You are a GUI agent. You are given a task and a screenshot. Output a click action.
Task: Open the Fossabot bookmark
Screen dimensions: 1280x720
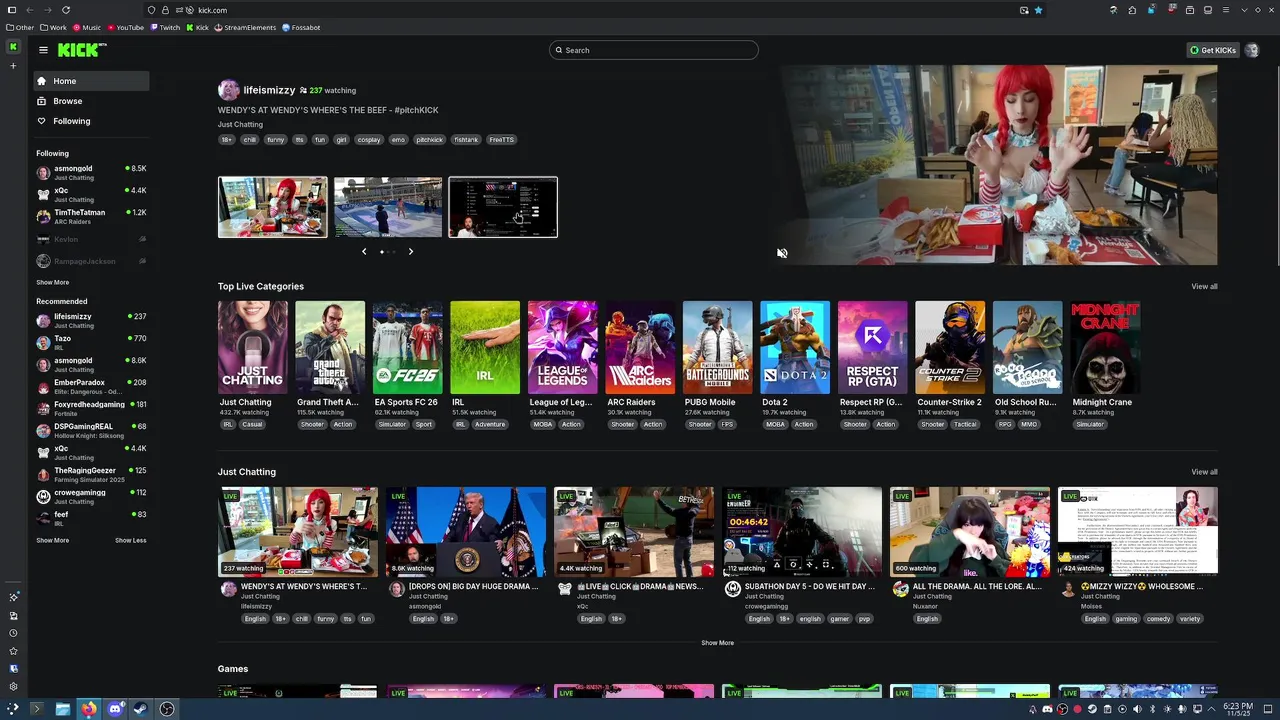[x=301, y=28]
